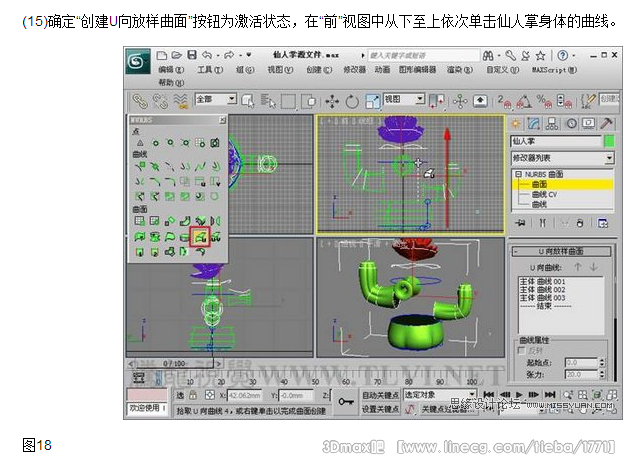The image size is (644, 464).
Task: Open the MAXScript menu
Action: (554, 70)
